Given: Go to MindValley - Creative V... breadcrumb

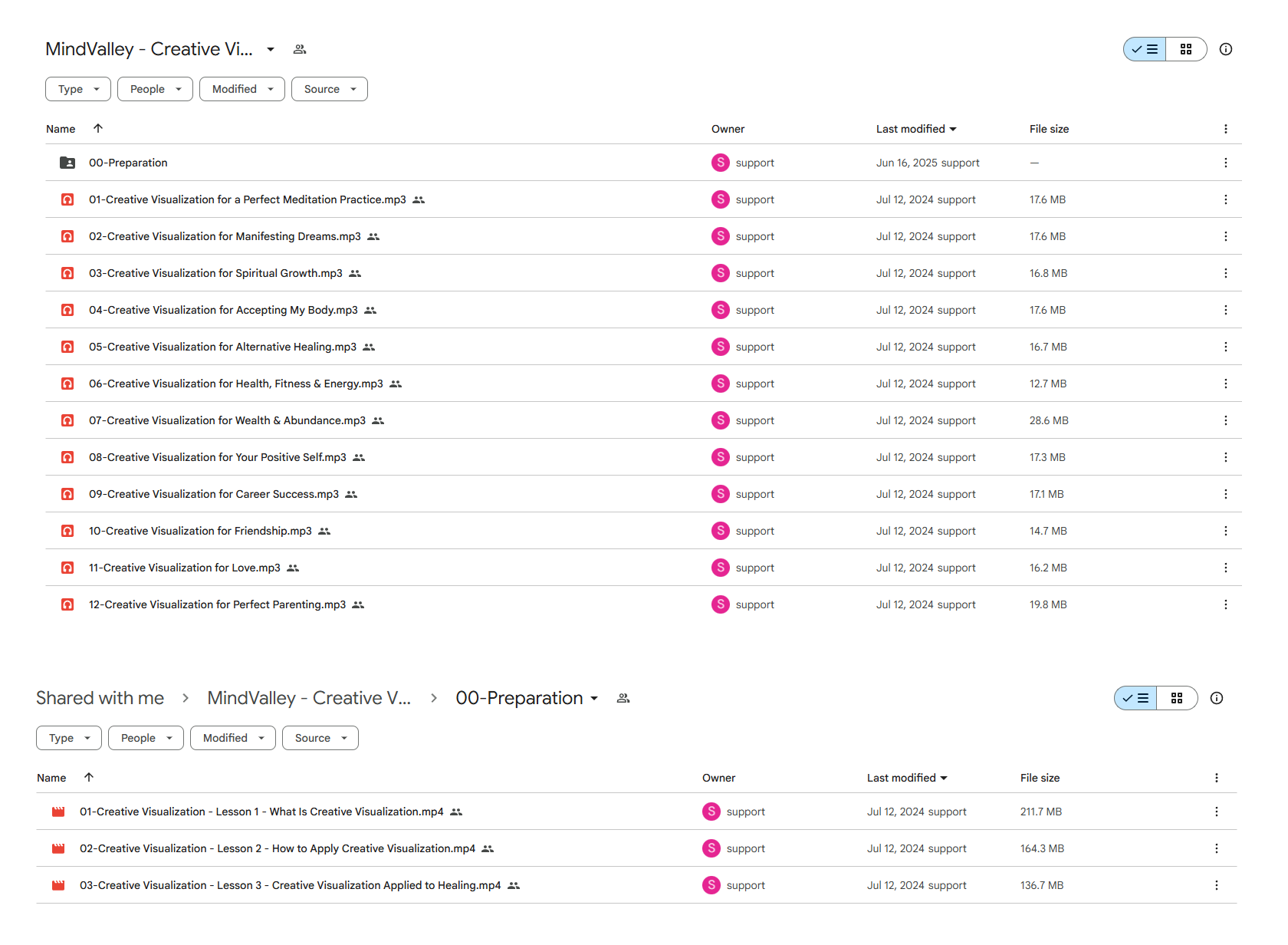Looking at the screenshot, I should click(309, 698).
